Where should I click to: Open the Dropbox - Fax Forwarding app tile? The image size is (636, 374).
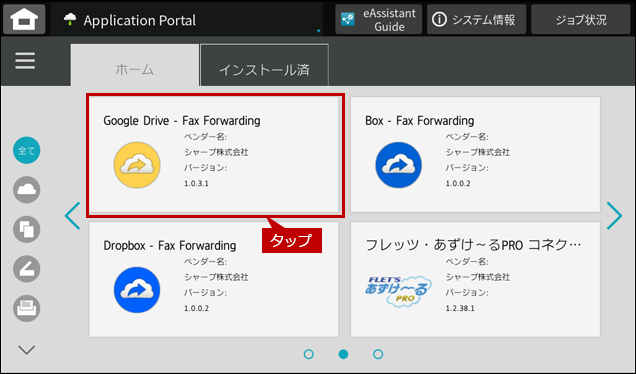click(x=214, y=279)
